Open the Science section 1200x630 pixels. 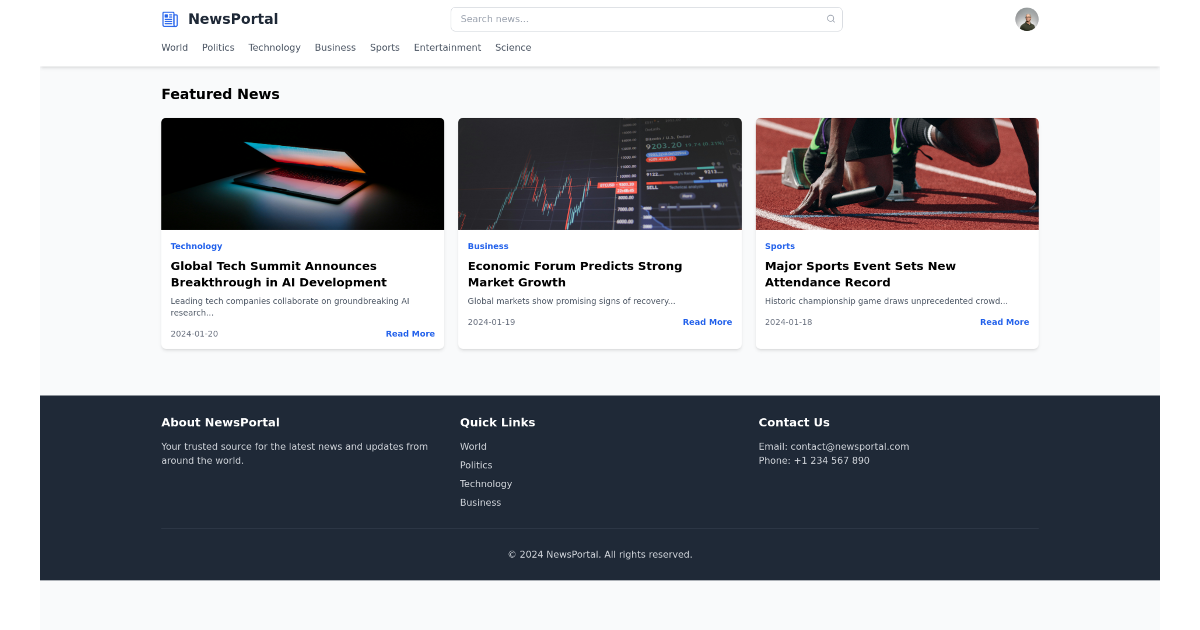click(x=513, y=47)
